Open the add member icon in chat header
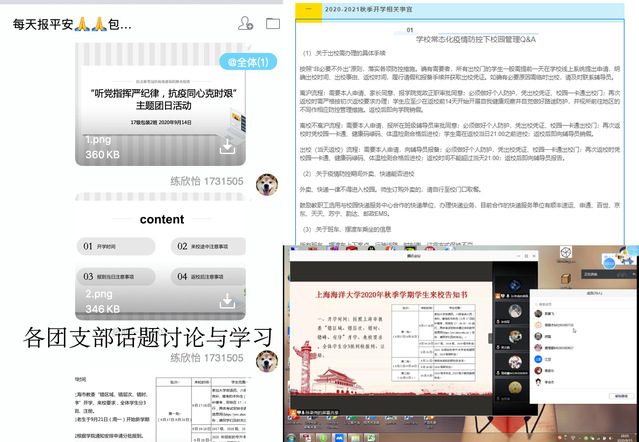639x442 pixels. click(246, 23)
